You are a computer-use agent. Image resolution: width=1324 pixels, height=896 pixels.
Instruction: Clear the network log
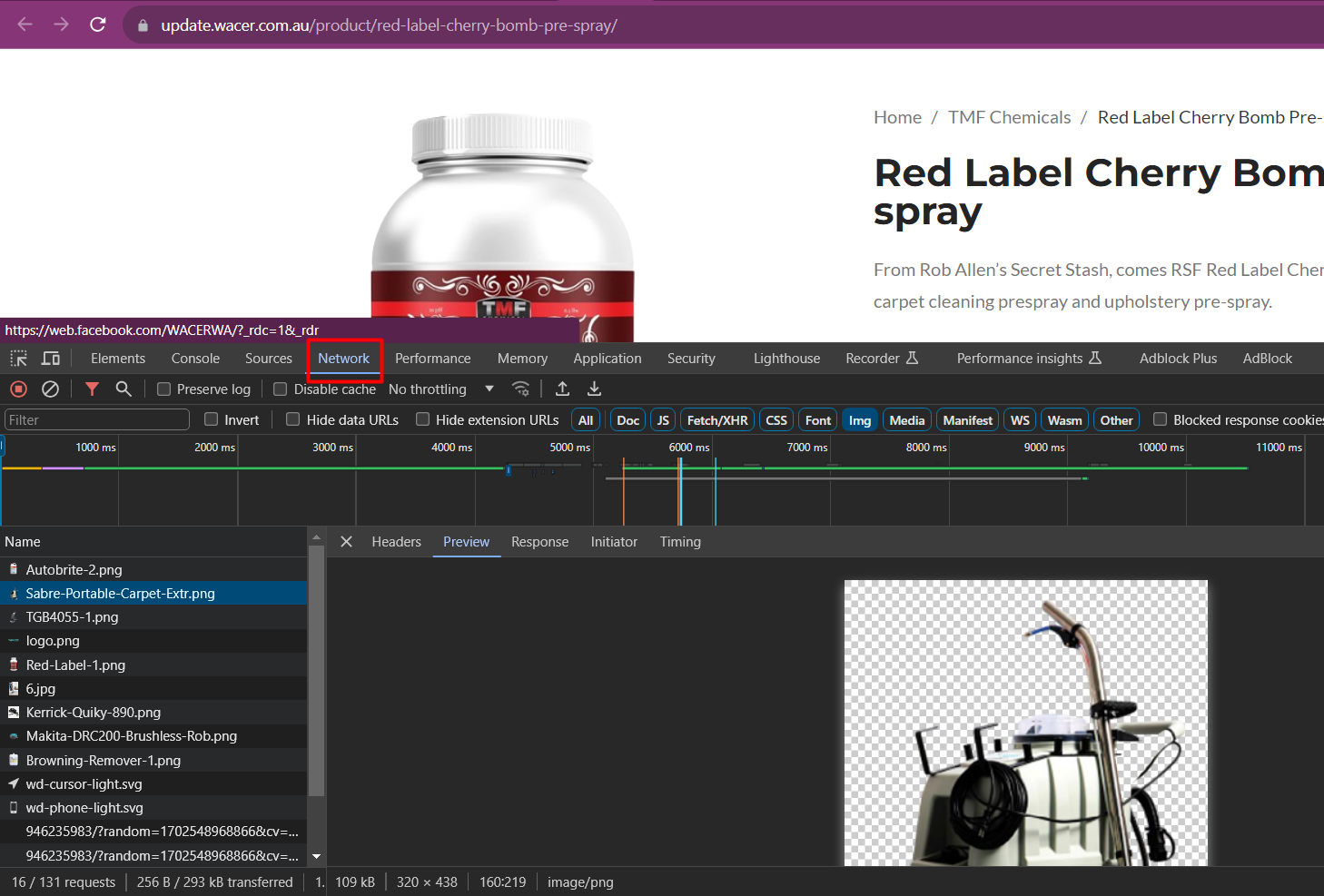coord(51,389)
